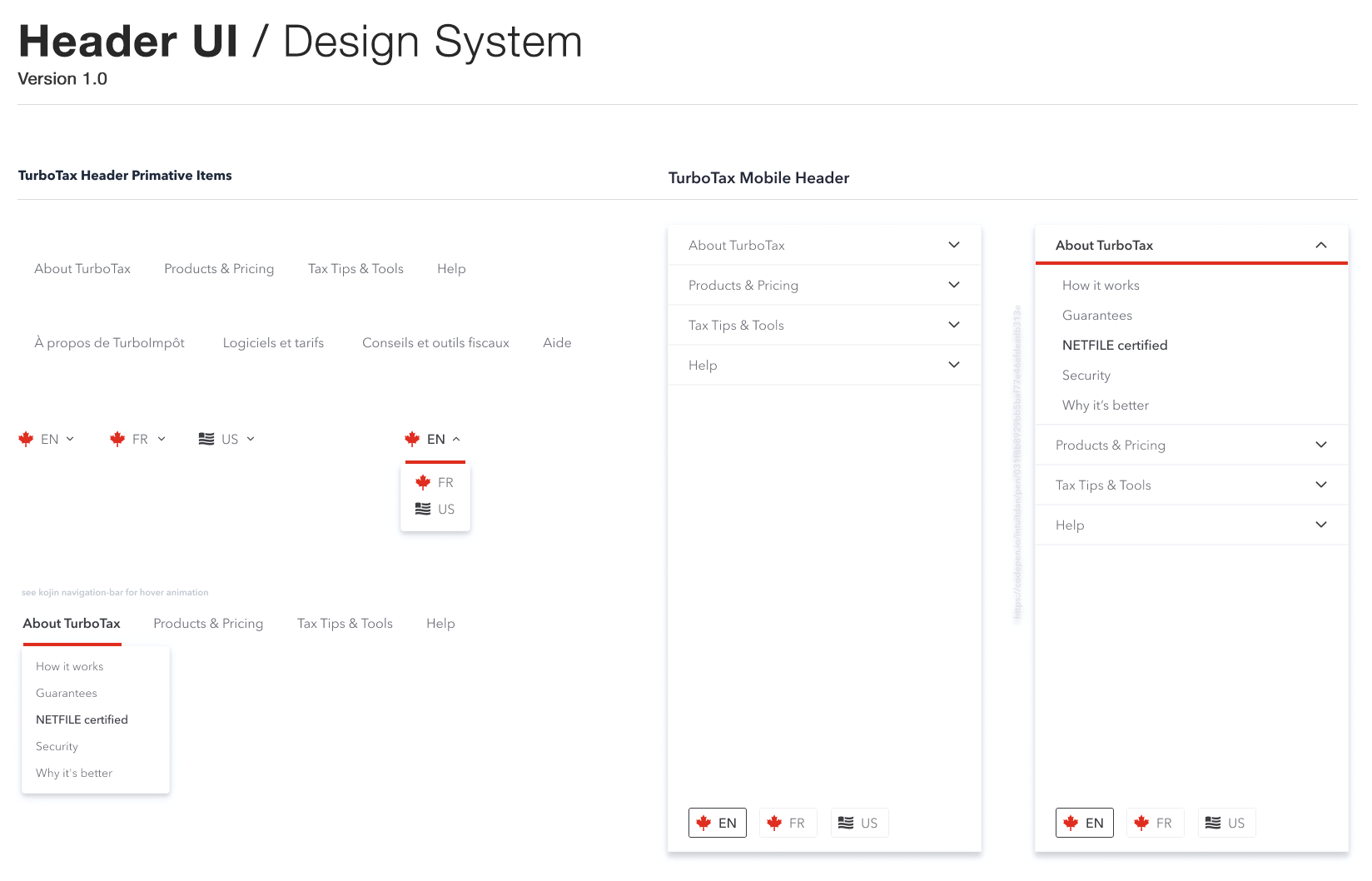
Task: Click Help in the primitive English nav row
Action: [x=451, y=269]
